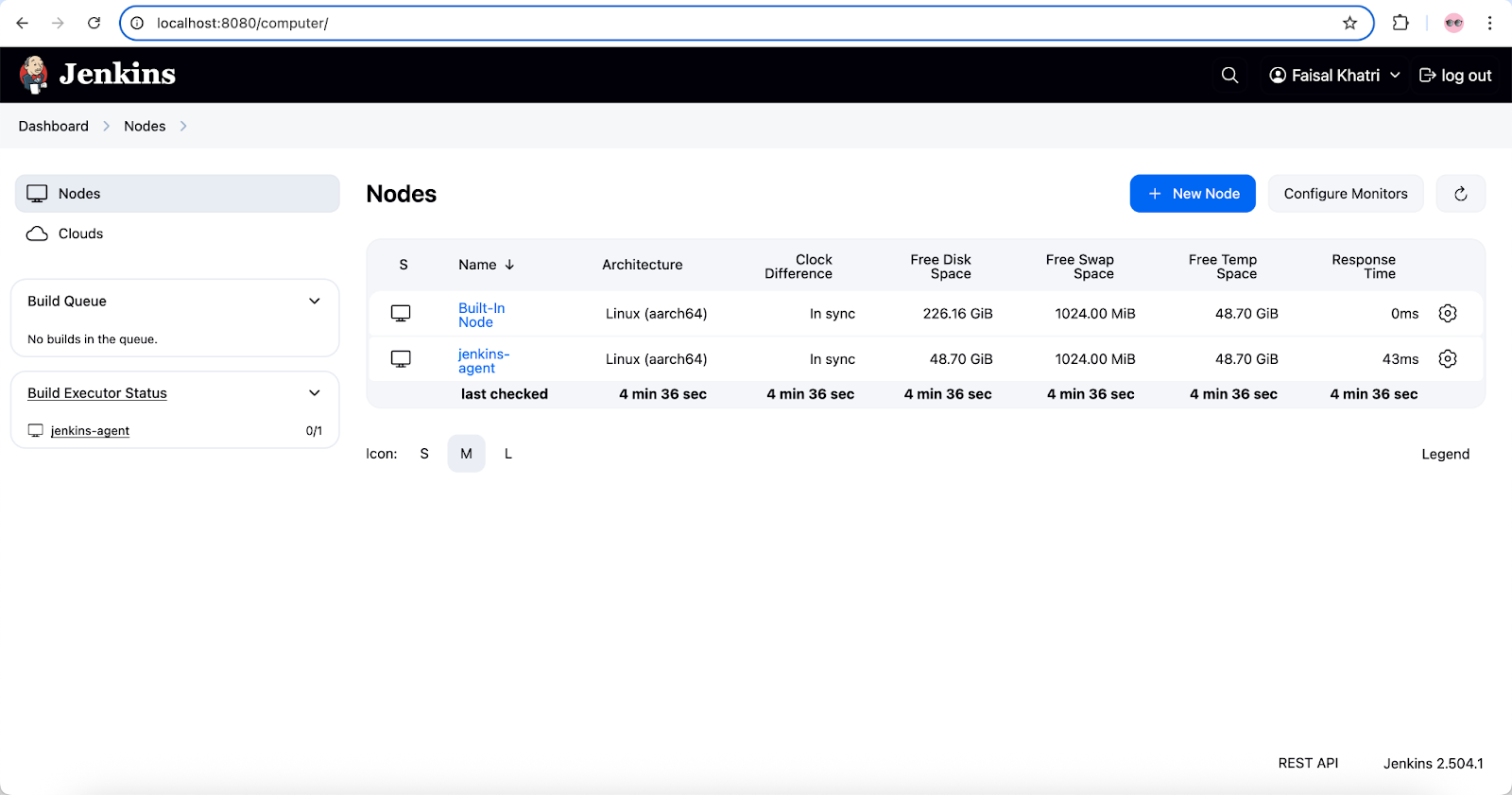Open the Legend link
This screenshot has width=1512, height=795.
(x=1446, y=454)
